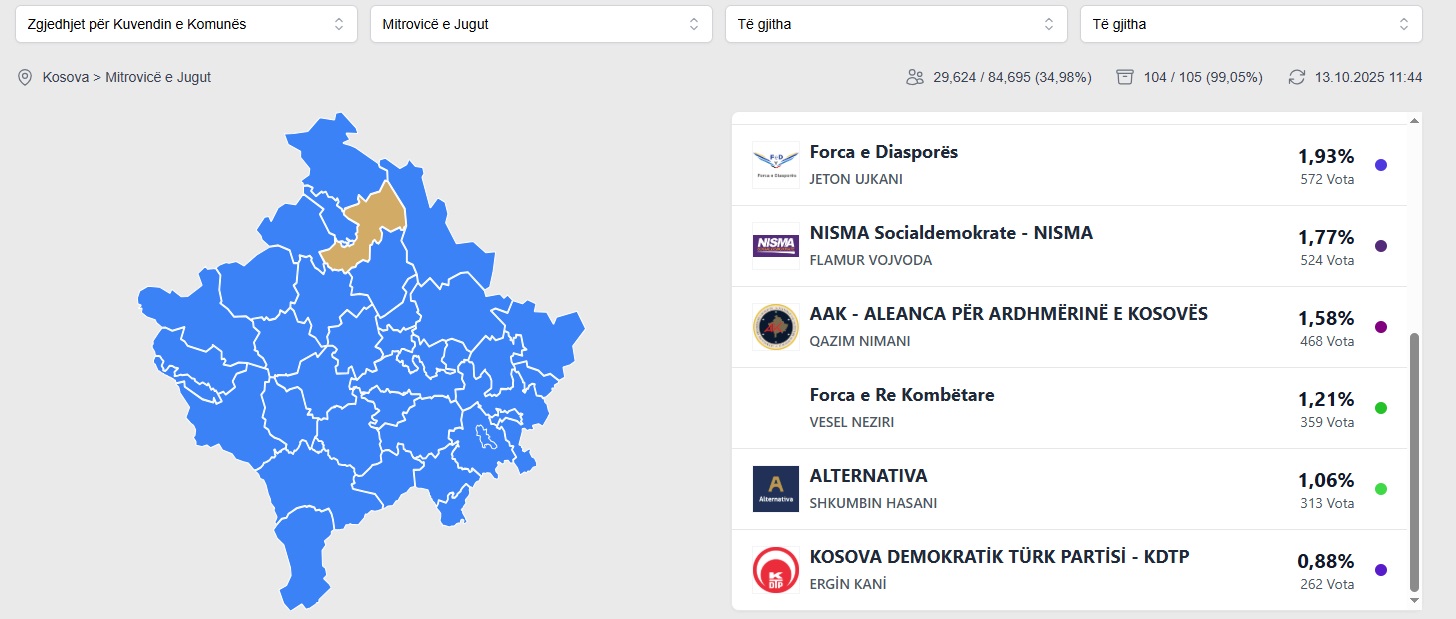Click the blue color dot for Forca e Diasporës

(x=1381, y=165)
